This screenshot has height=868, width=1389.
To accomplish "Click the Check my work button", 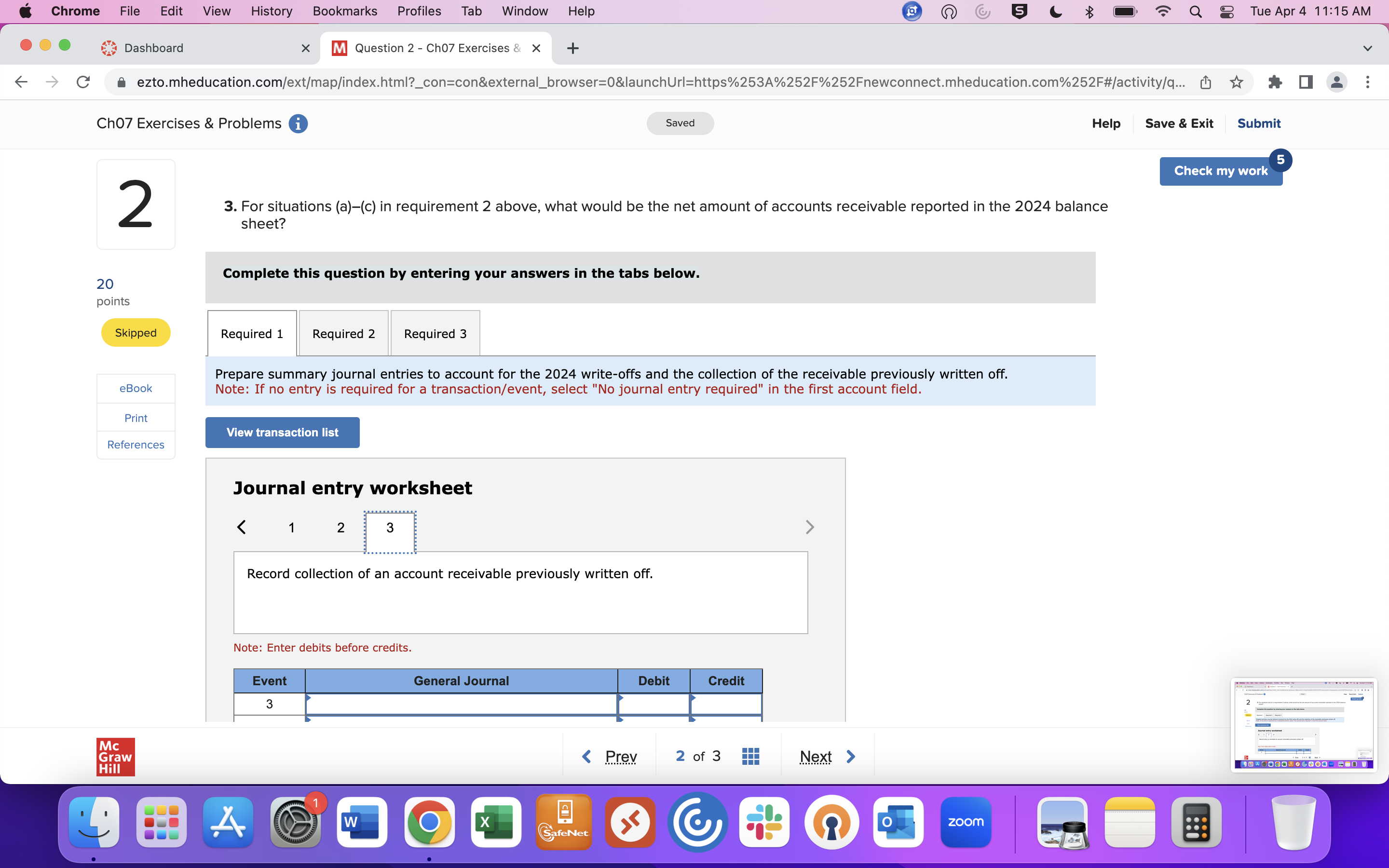I will pyautogui.click(x=1220, y=171).
